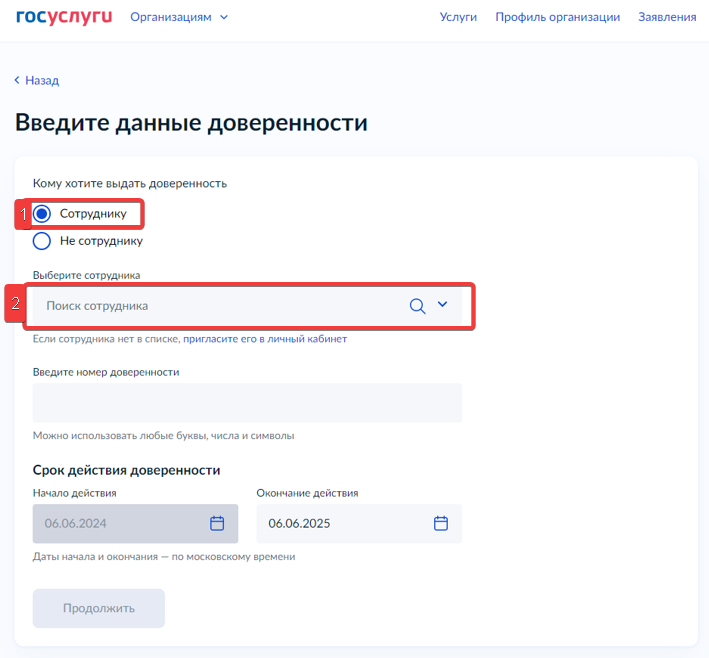Open Профиль организации in the top menu
The image size is (709, 658).
[x=558, y=17]
